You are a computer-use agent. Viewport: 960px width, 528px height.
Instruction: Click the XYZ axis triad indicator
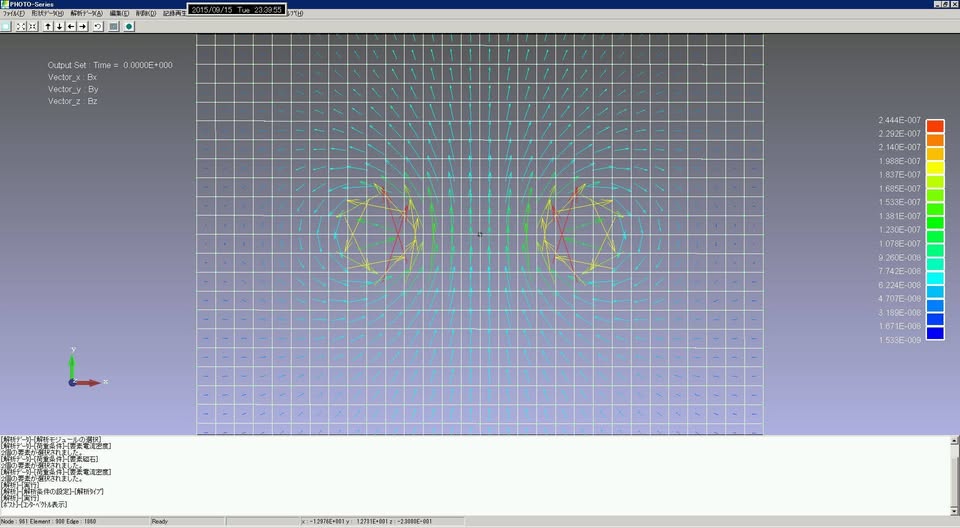click(x=87, y=368)
